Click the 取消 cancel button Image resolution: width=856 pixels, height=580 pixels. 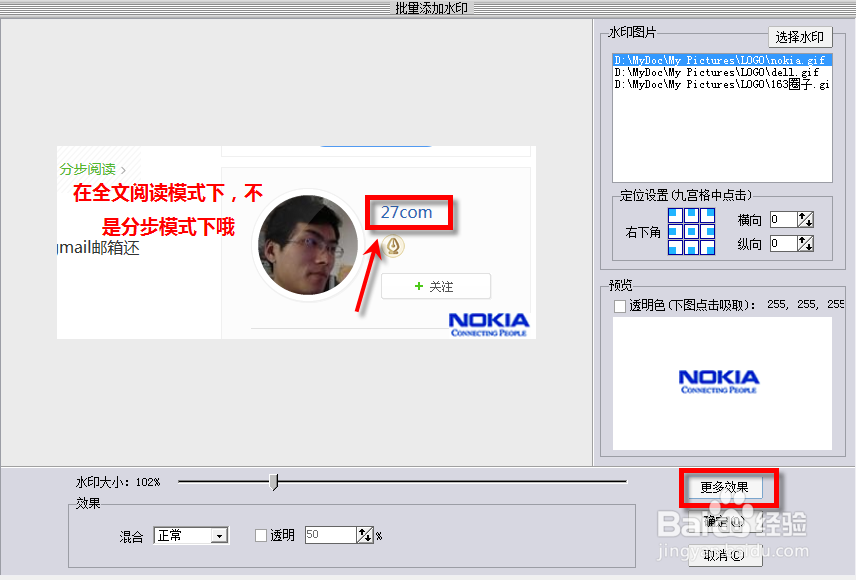727,556
